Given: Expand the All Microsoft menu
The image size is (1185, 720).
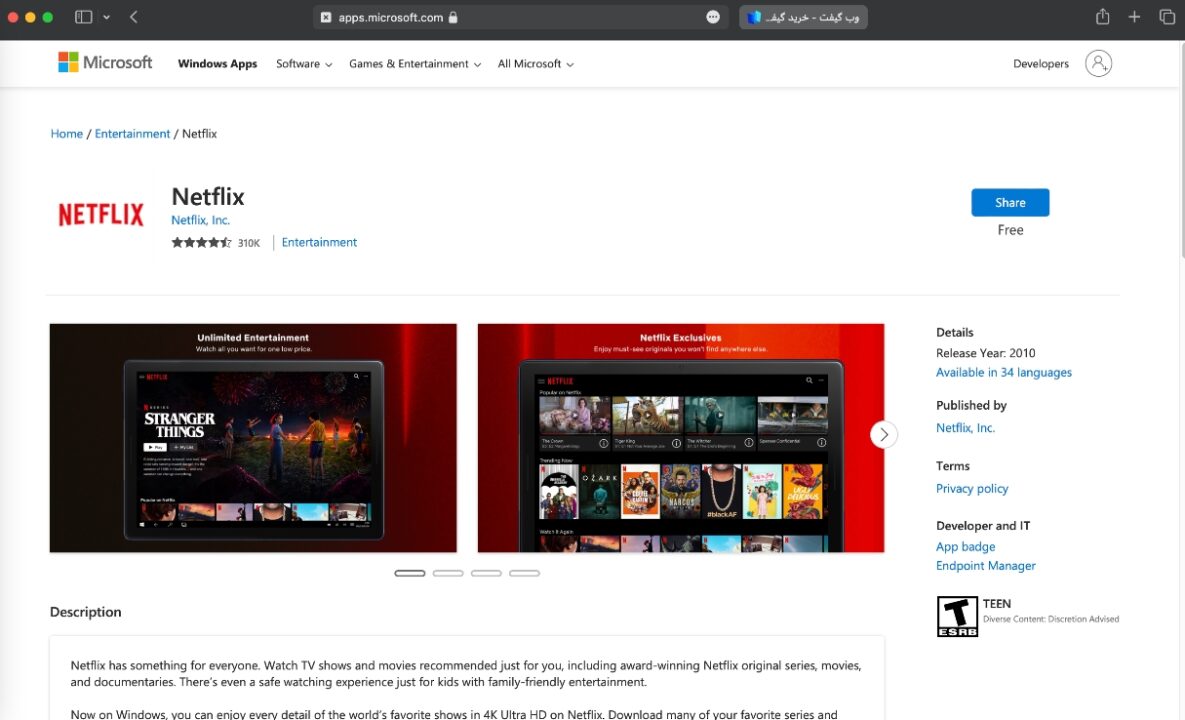Looking at the screenshot, I should click(x=535, y=63).
